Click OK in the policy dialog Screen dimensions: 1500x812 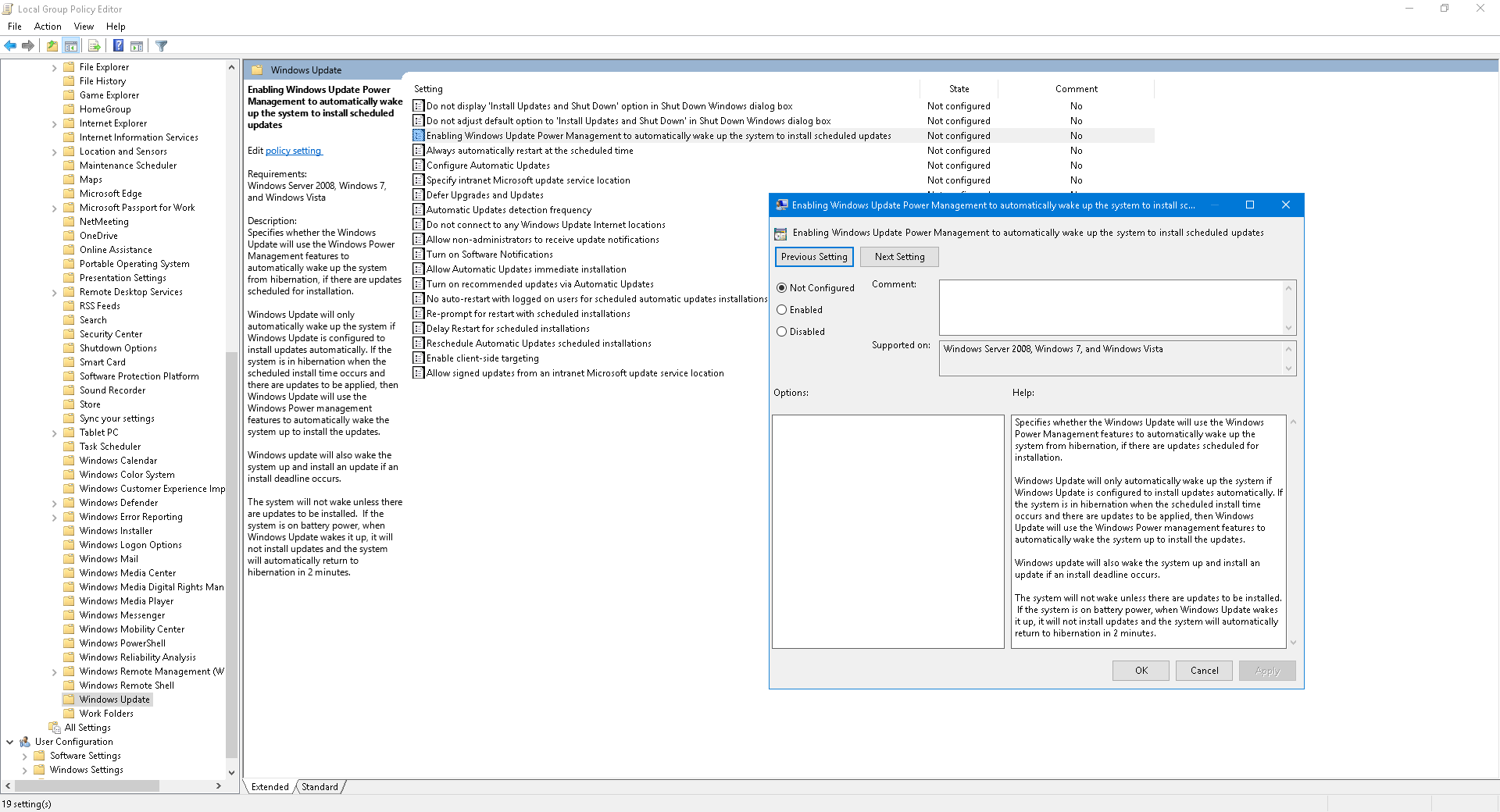(1141, 671)
